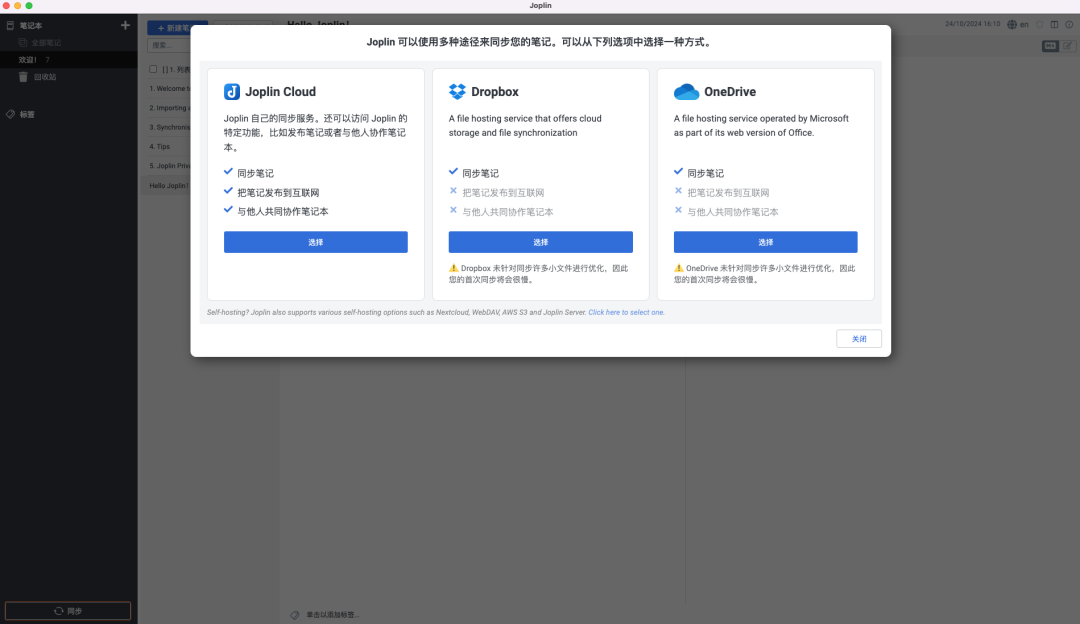
Task: Click 把笔记发布到互联网 under Joplin Cloud
Action: [x=278, y=193]
